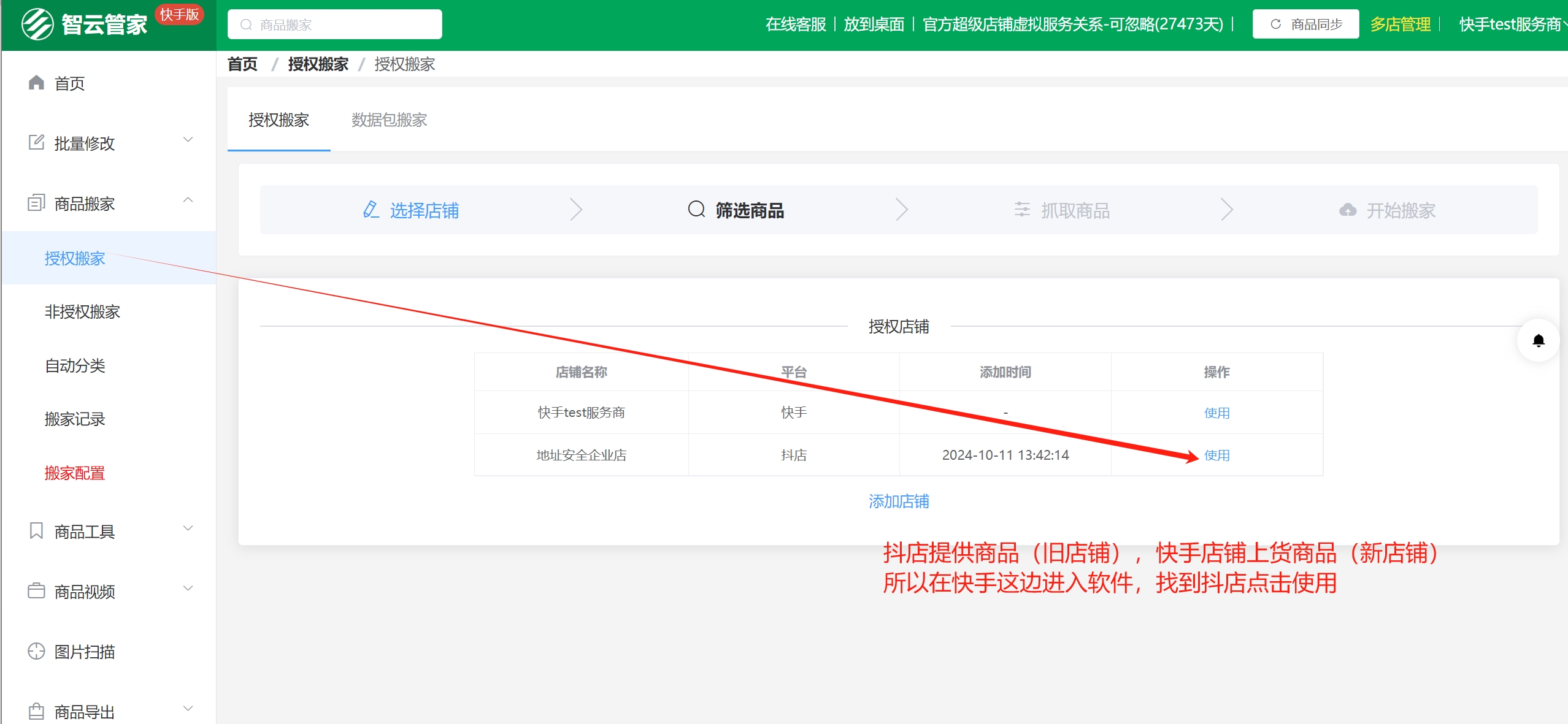Click the 抖店 platform cell
The image size is (1568, 724).
click(794, 455)
